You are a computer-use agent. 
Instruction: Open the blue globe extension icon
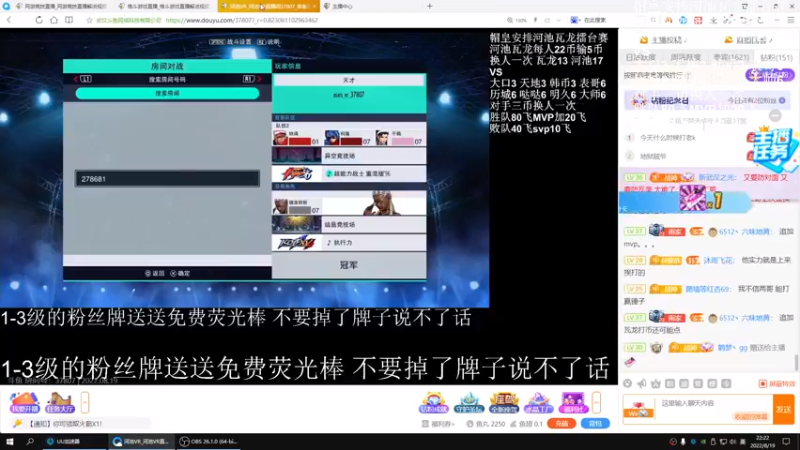coord(683,20)
